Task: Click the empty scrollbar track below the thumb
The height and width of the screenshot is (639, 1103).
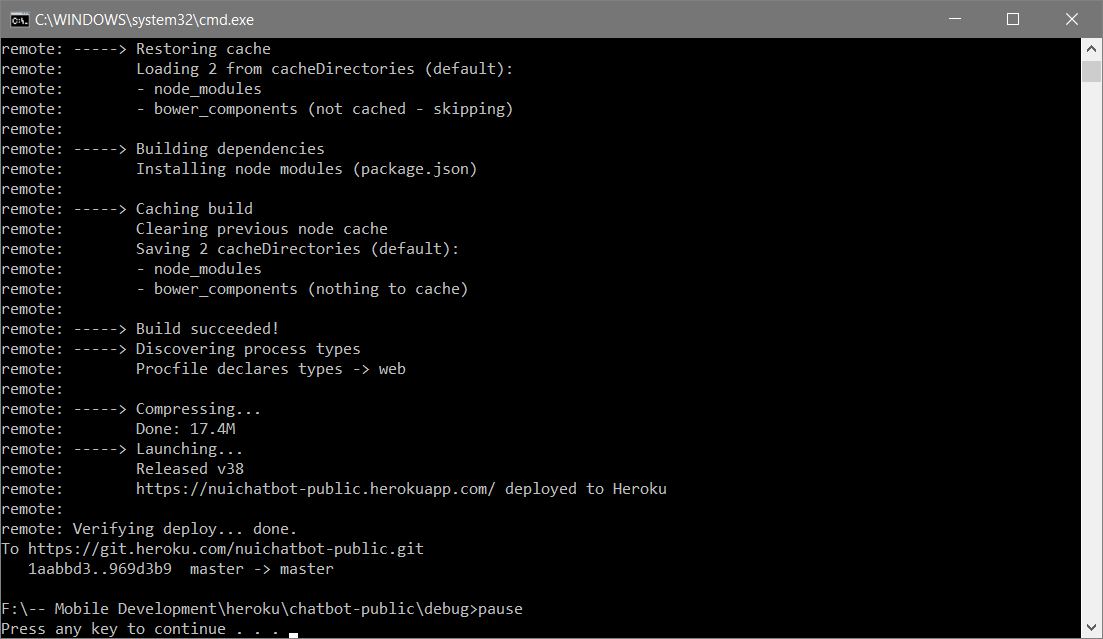Action: point(1091,350)
